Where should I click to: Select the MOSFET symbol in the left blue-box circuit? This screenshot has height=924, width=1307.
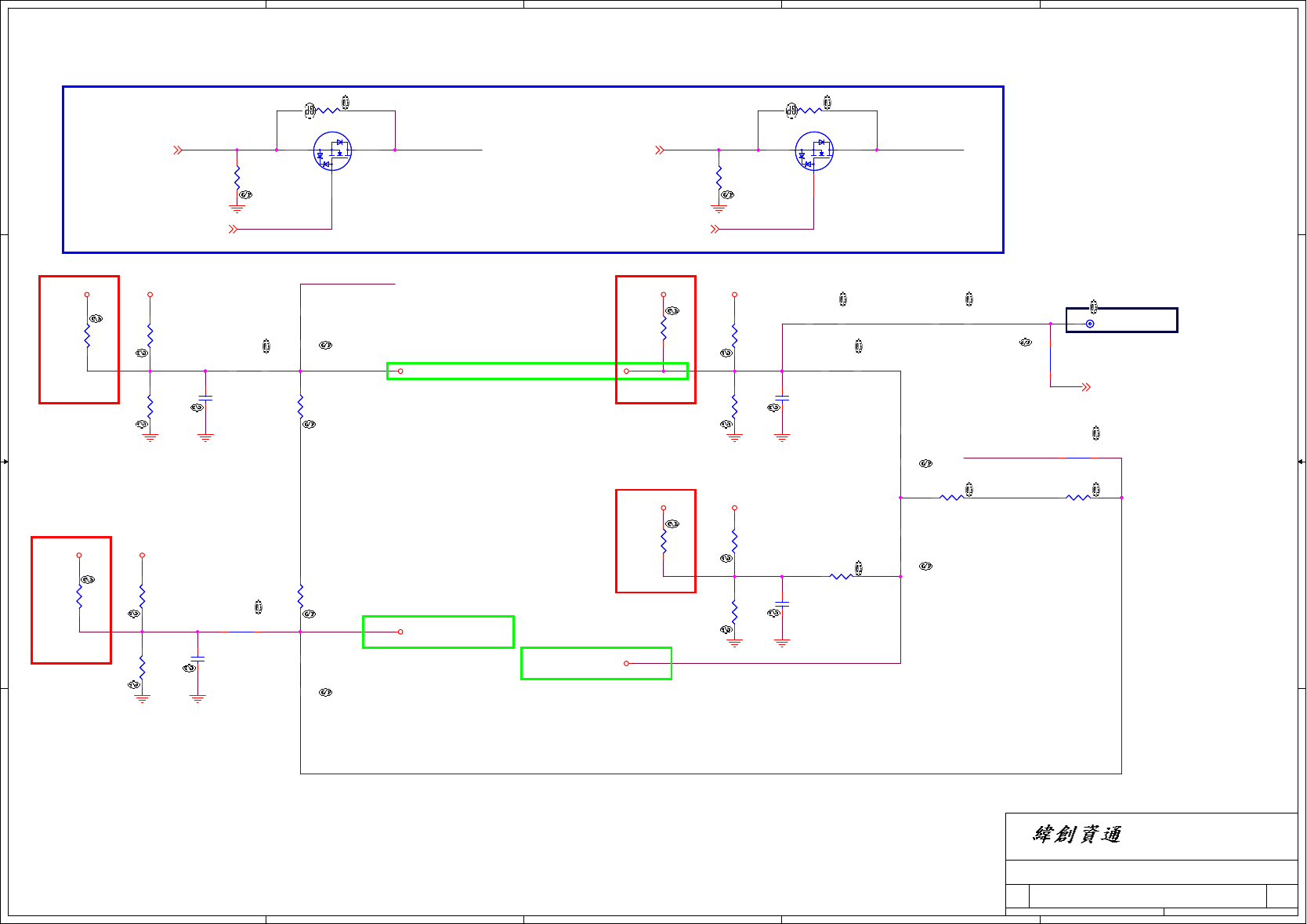coord(332,151)
